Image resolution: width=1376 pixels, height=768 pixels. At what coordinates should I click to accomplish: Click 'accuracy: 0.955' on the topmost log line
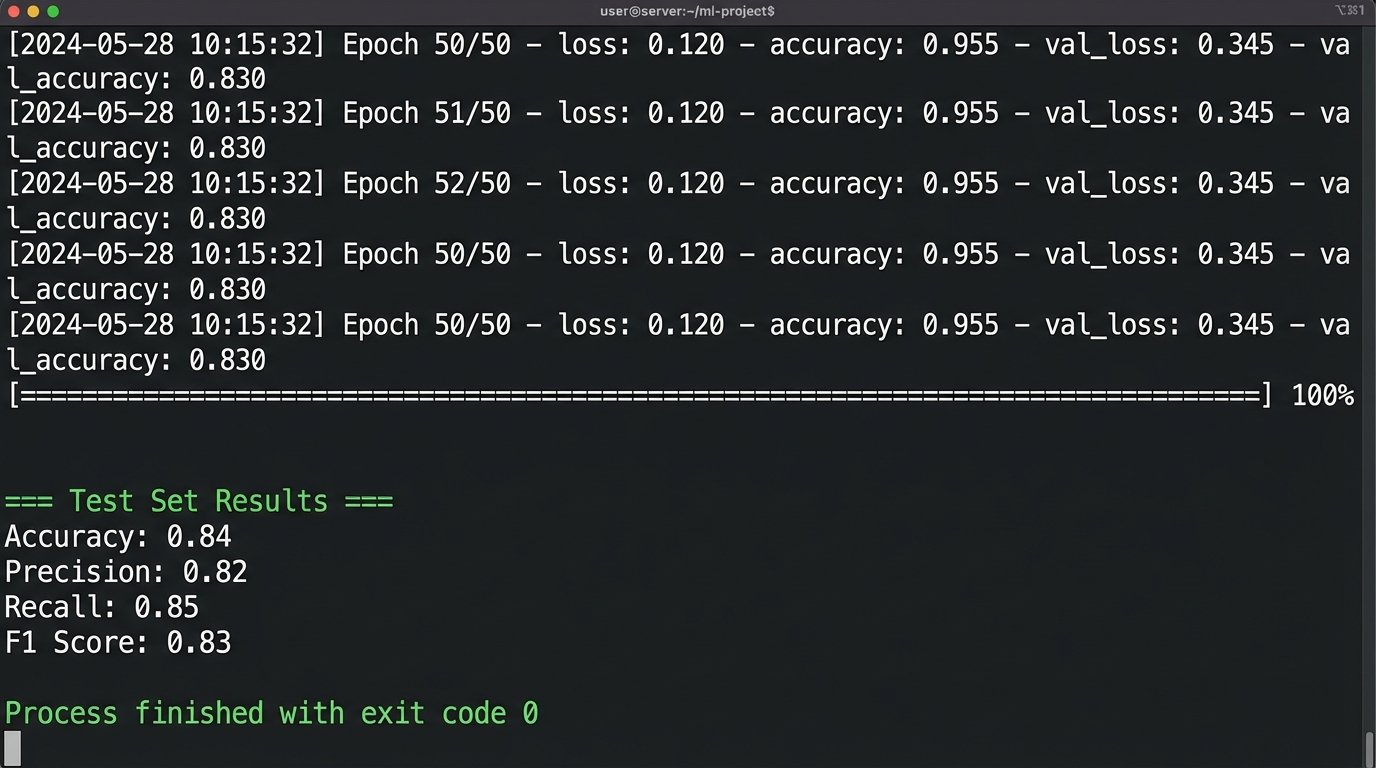[x=884, y=45]
